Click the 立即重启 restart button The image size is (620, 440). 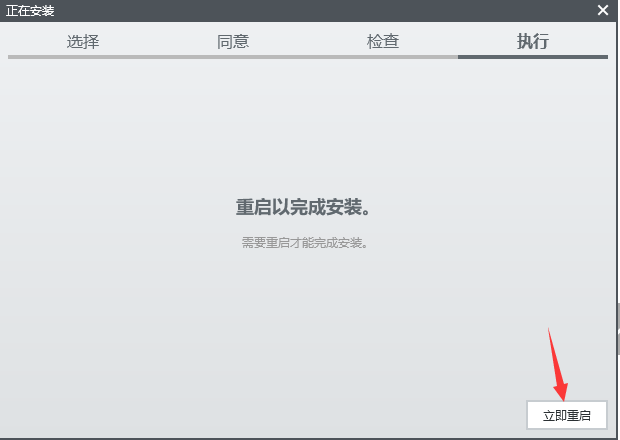tap(567, 415)
